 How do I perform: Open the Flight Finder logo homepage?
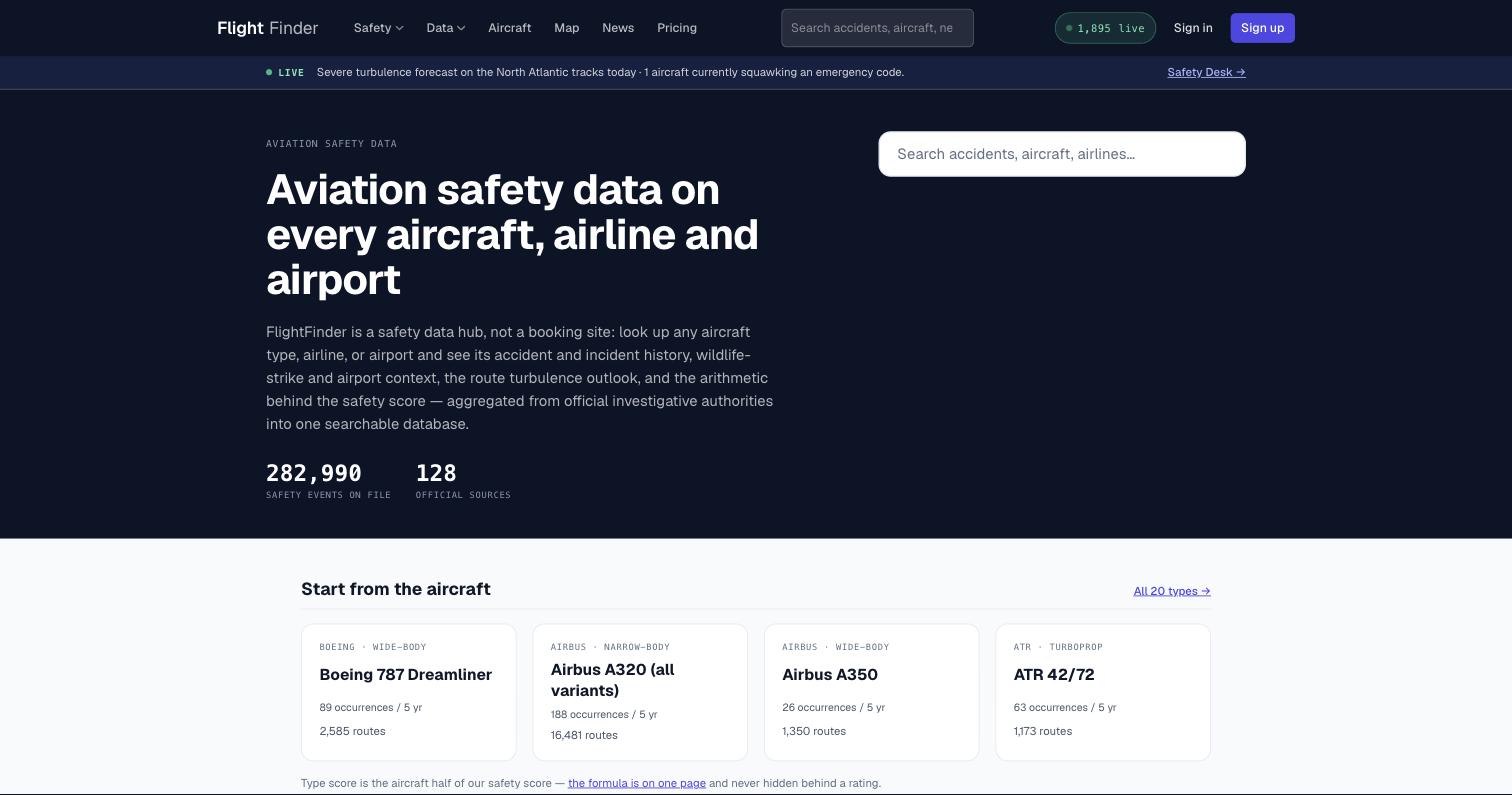[267, 28]
